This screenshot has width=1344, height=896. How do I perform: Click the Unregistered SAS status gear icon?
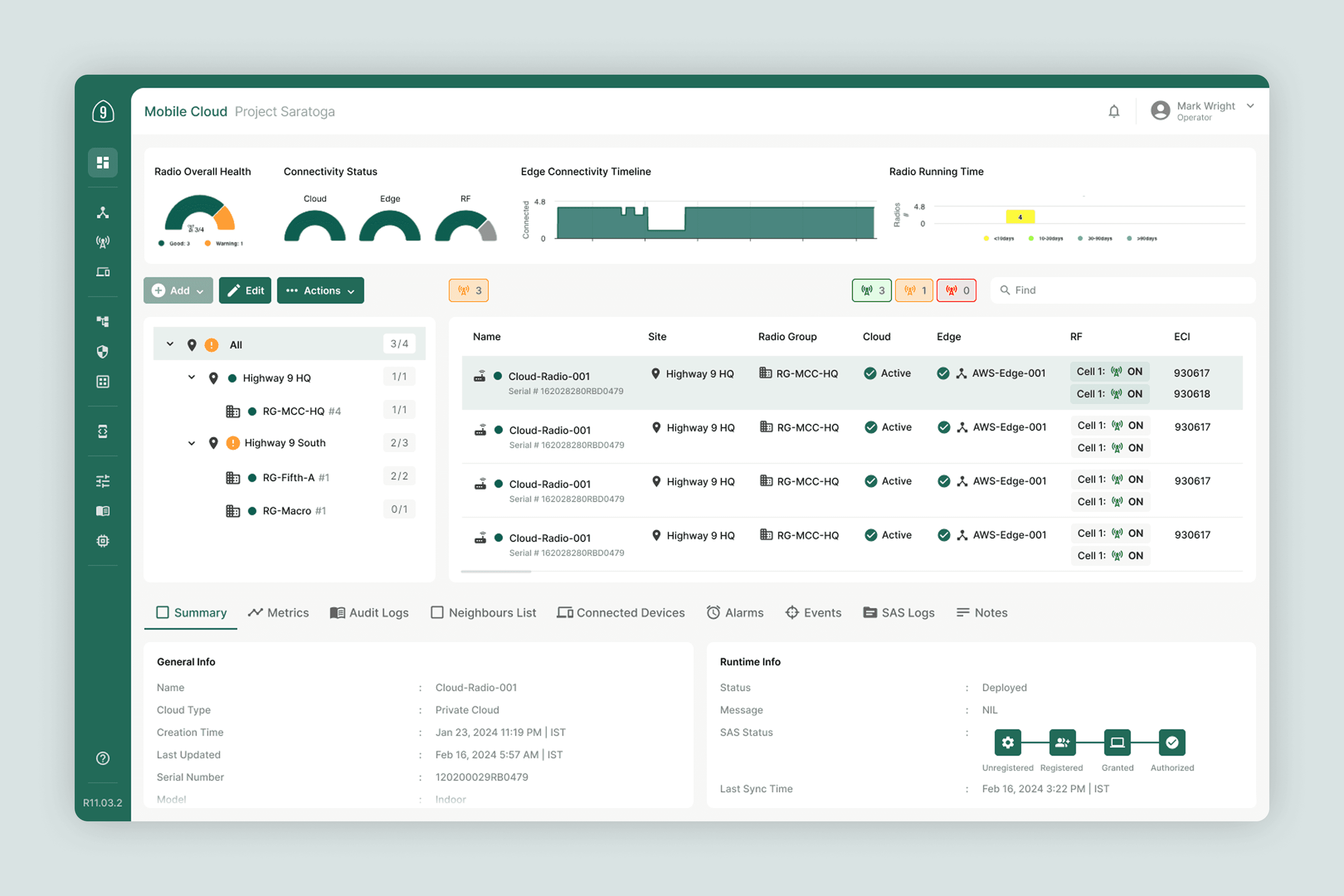(1008, 742)
